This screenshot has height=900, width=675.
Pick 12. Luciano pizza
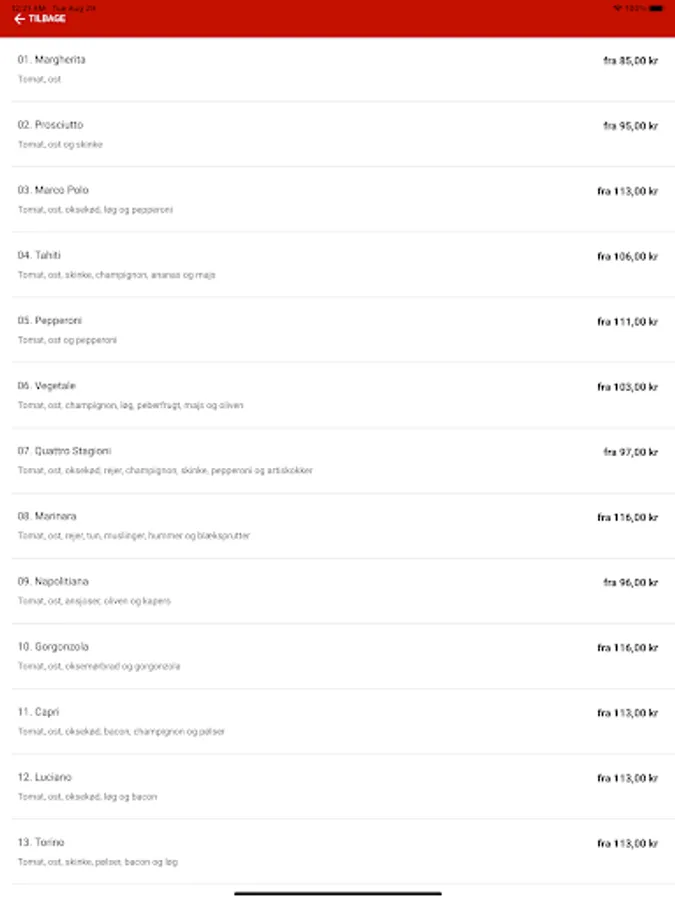pyautogui.click(x=45, y=777)
